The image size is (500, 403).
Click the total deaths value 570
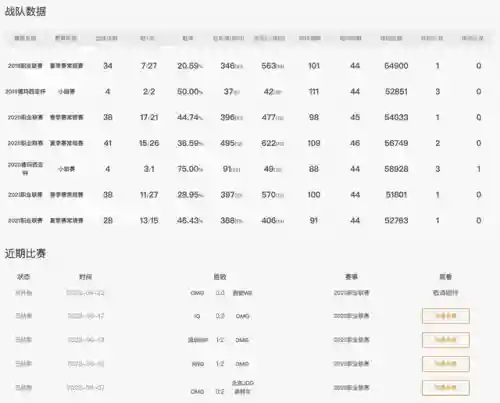[x=269, y=195]
